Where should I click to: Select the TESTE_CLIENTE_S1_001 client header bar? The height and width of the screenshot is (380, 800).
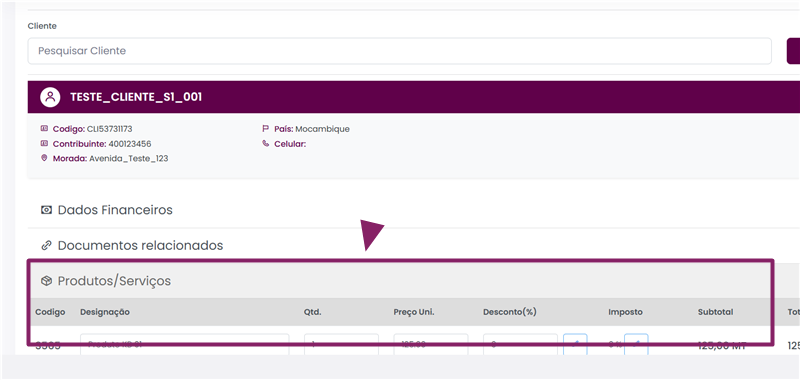click(414, 97)
